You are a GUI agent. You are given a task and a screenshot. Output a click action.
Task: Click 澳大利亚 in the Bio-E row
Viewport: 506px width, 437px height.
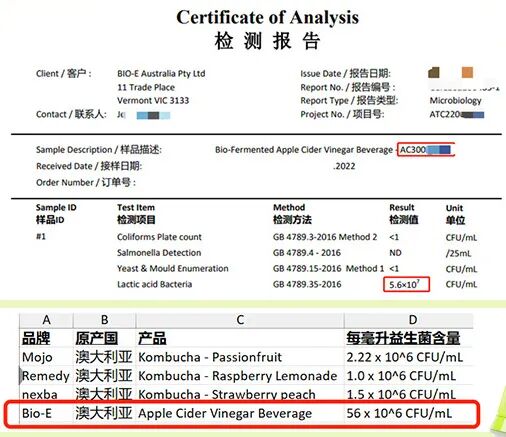pos(104,413)
